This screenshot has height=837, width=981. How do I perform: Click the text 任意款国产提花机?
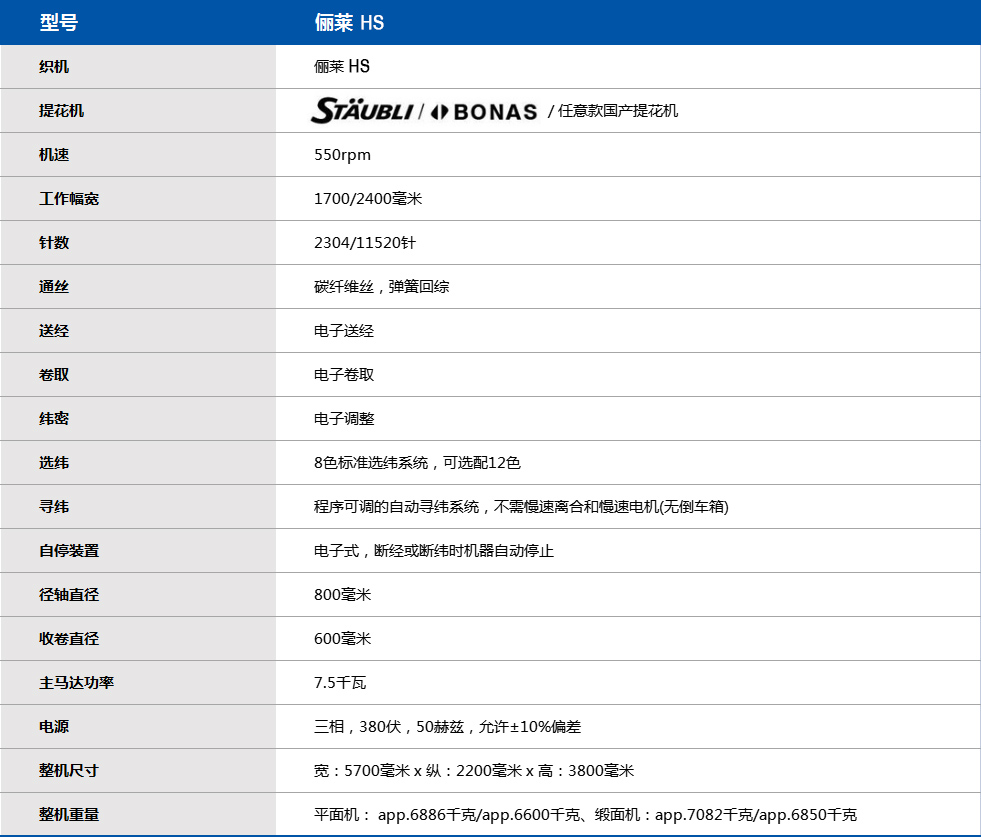coord(618,111)
